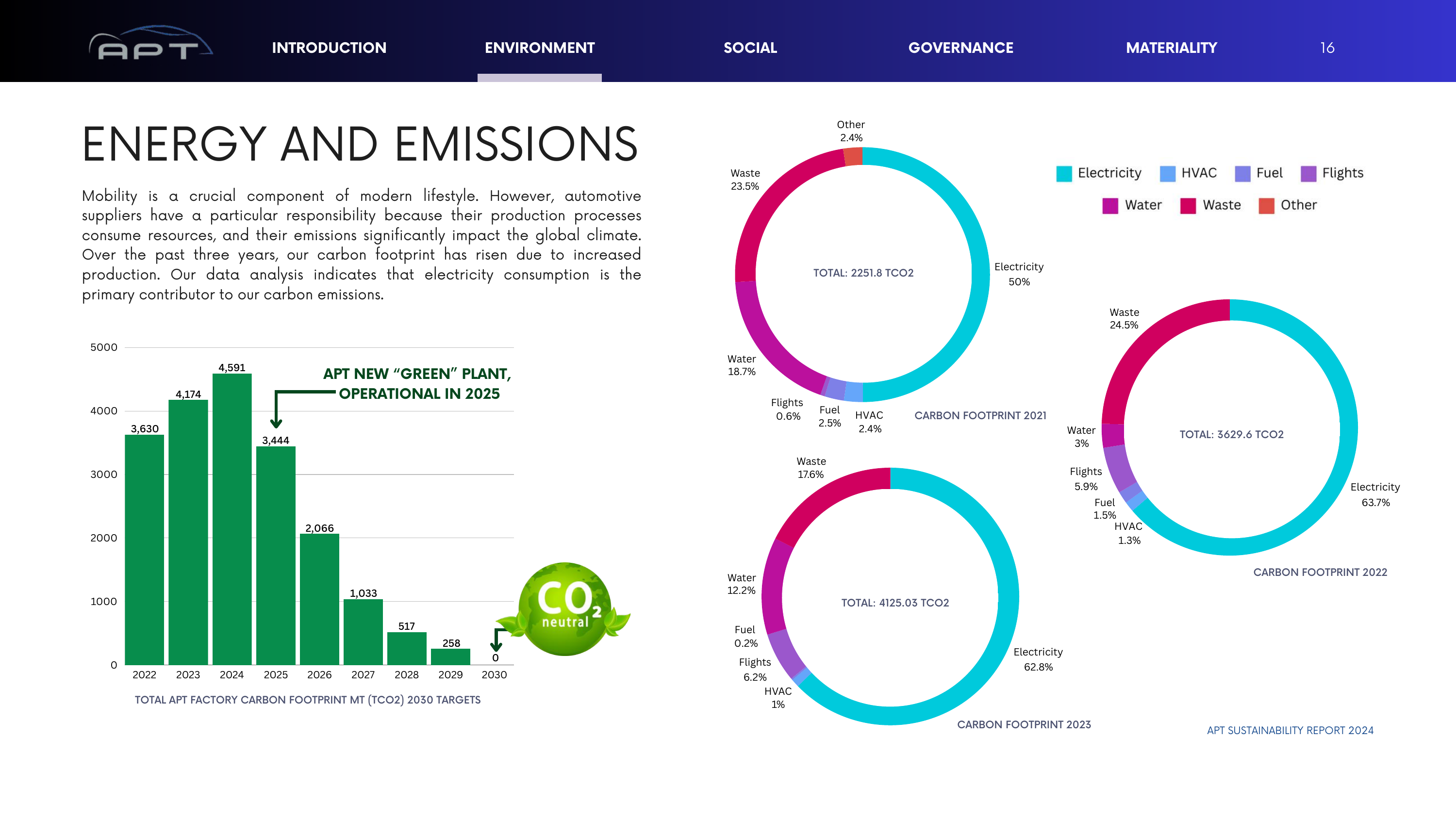
Task: Click the Energy and Emissions heading
Action: 360,144
